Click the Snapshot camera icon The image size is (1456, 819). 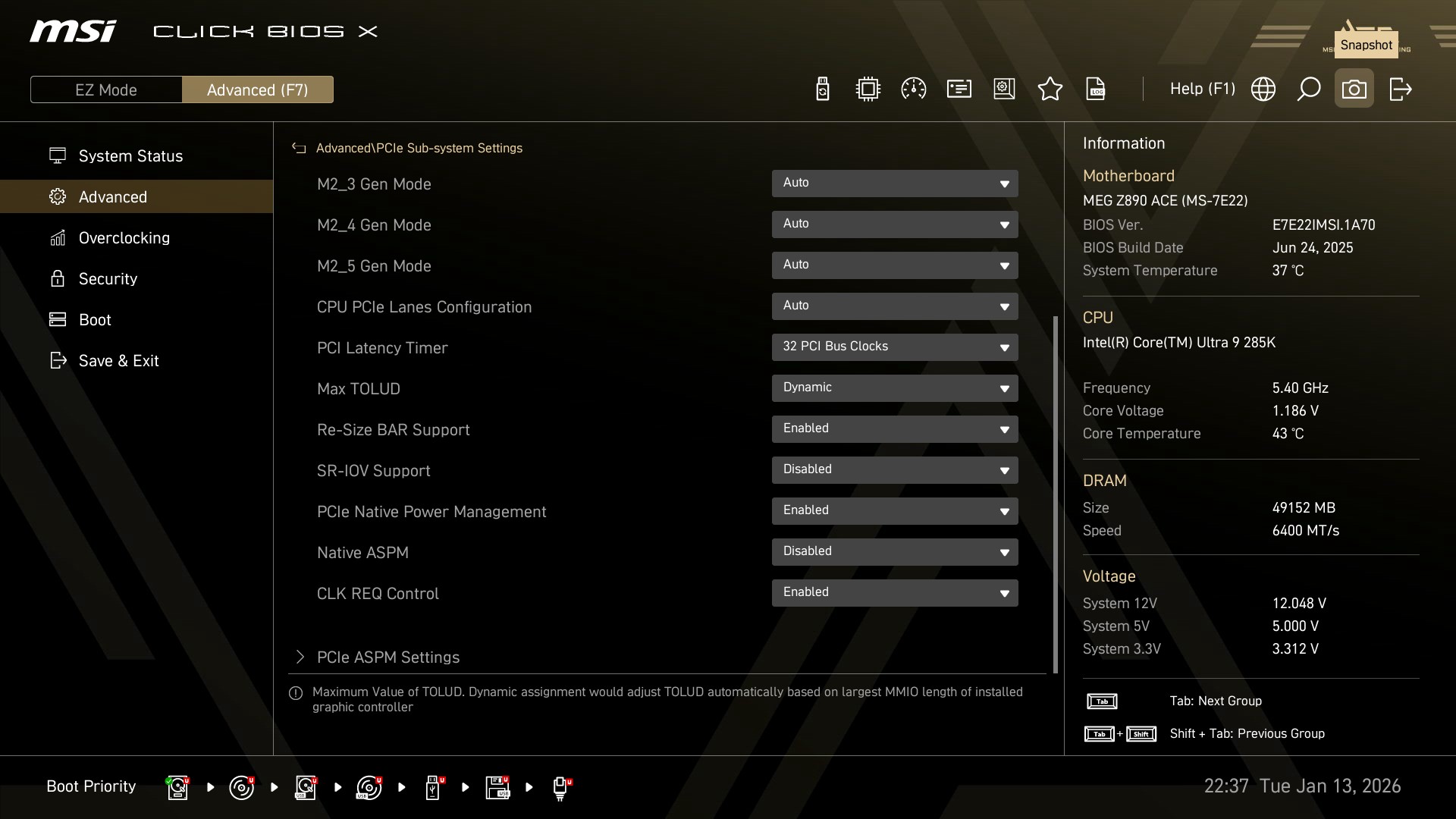point(1354,89)
